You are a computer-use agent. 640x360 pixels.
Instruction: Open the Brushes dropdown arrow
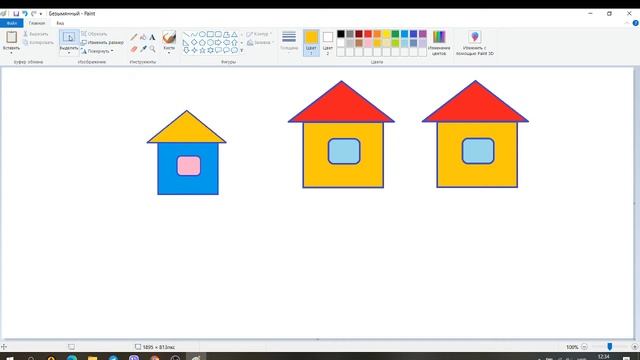pos(169,53)
